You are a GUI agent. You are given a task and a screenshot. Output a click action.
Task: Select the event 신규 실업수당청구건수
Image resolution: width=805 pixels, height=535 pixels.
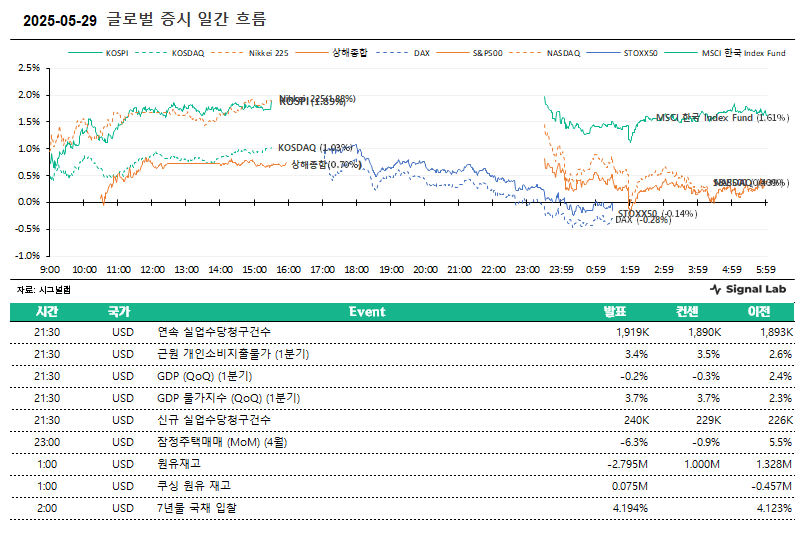coord(214,420)
